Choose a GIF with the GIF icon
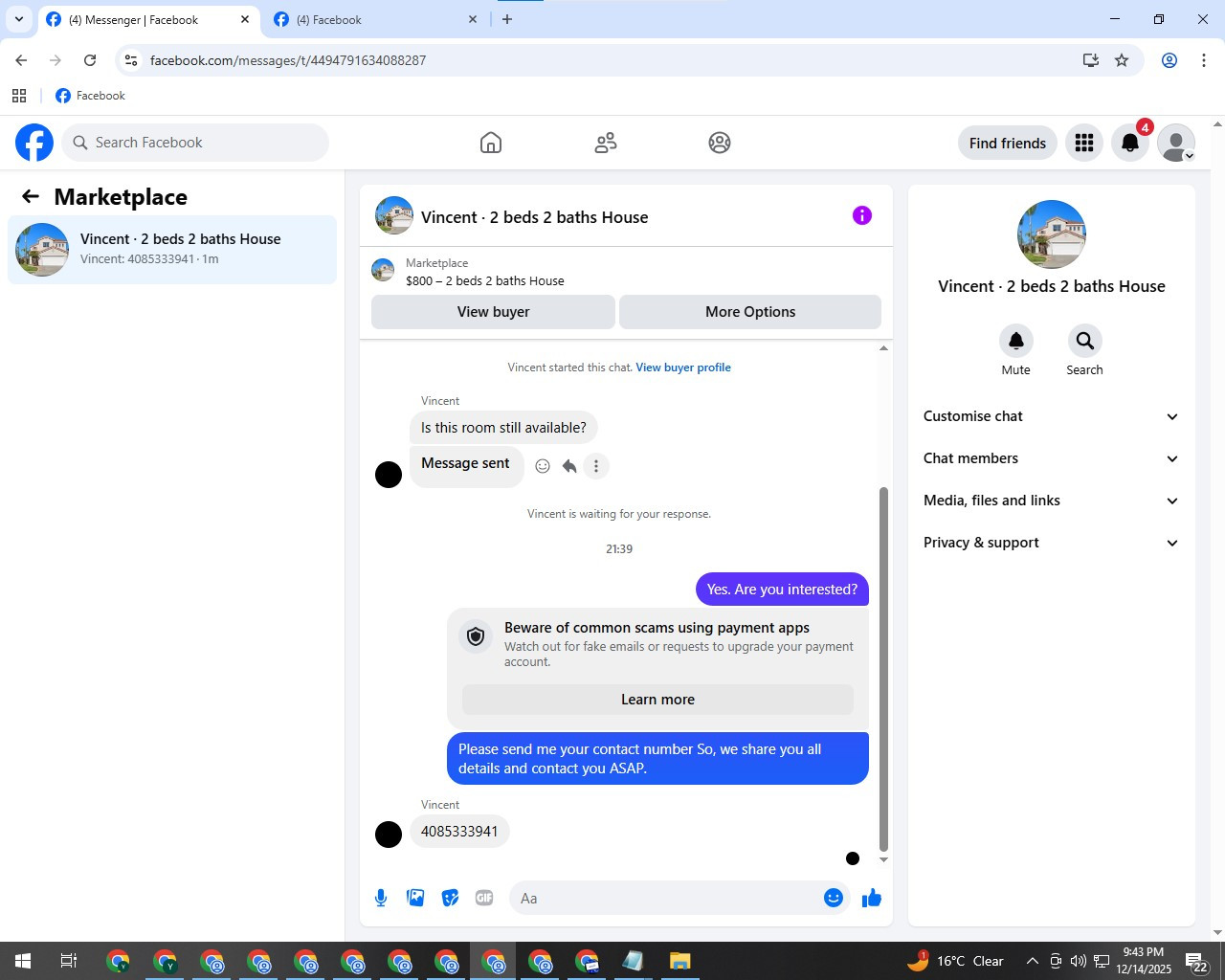Image resolution: width=1225 pixels, height=980 pixels. [484, 898]
